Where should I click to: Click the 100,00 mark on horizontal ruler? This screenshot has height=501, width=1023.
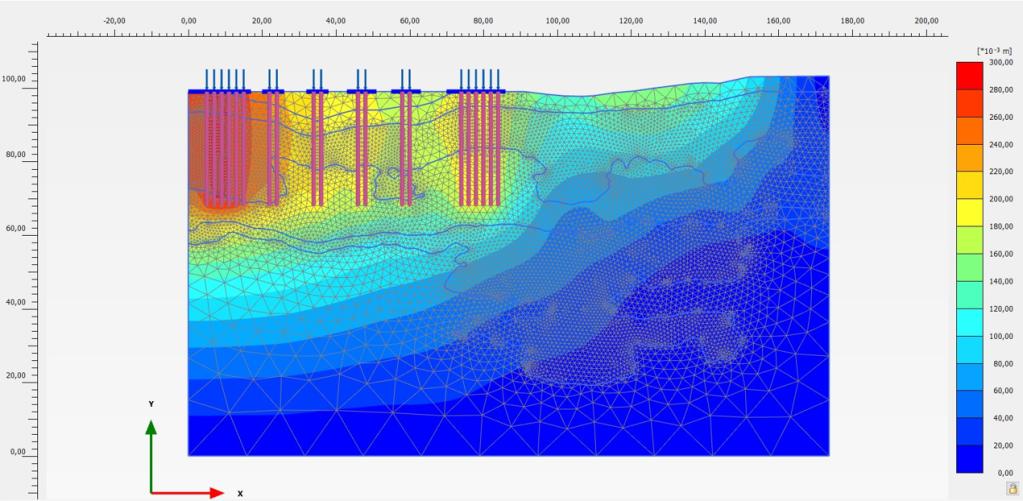[x=558, y=19]
